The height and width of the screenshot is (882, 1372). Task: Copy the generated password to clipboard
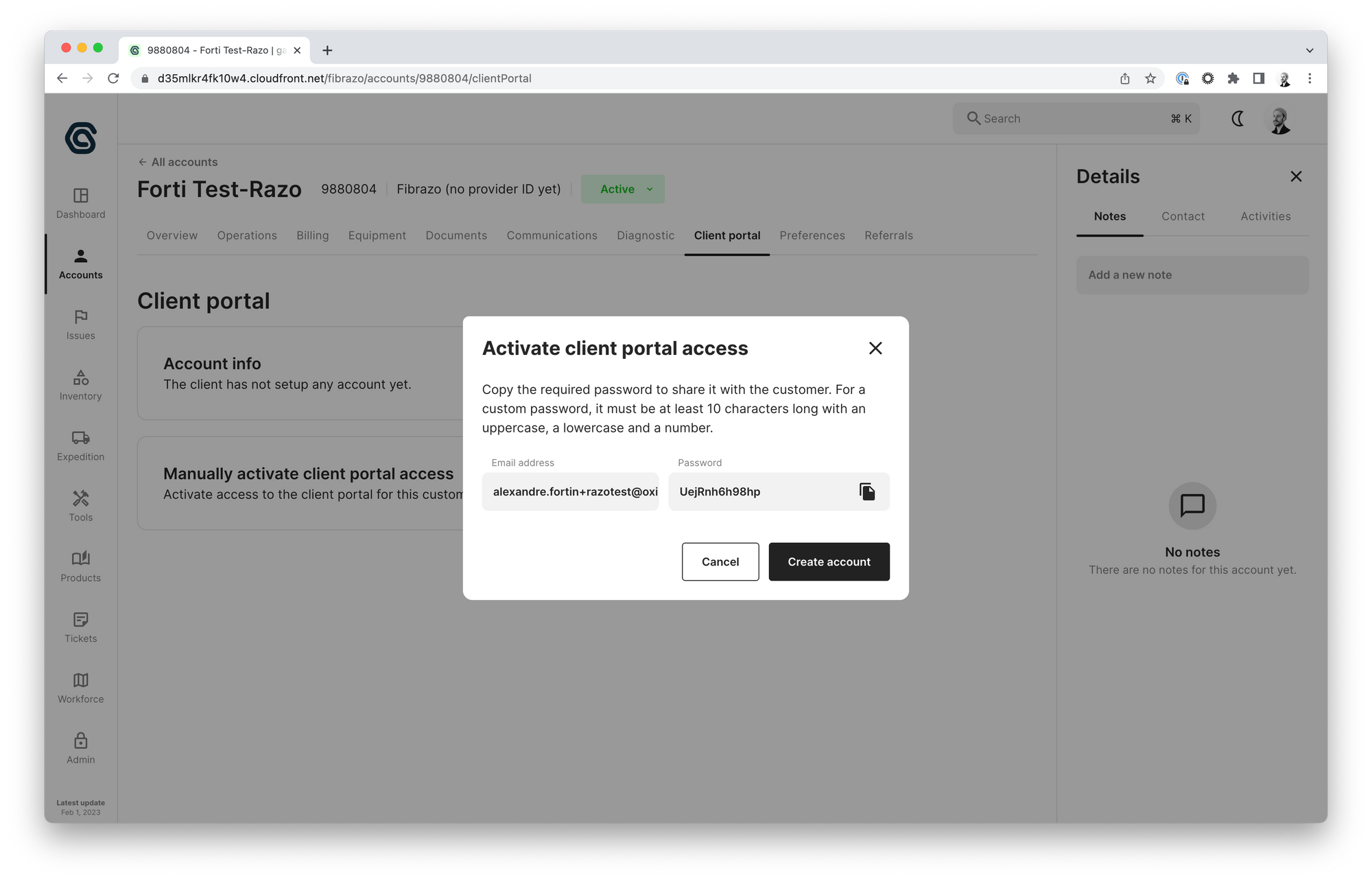(867, 491)
